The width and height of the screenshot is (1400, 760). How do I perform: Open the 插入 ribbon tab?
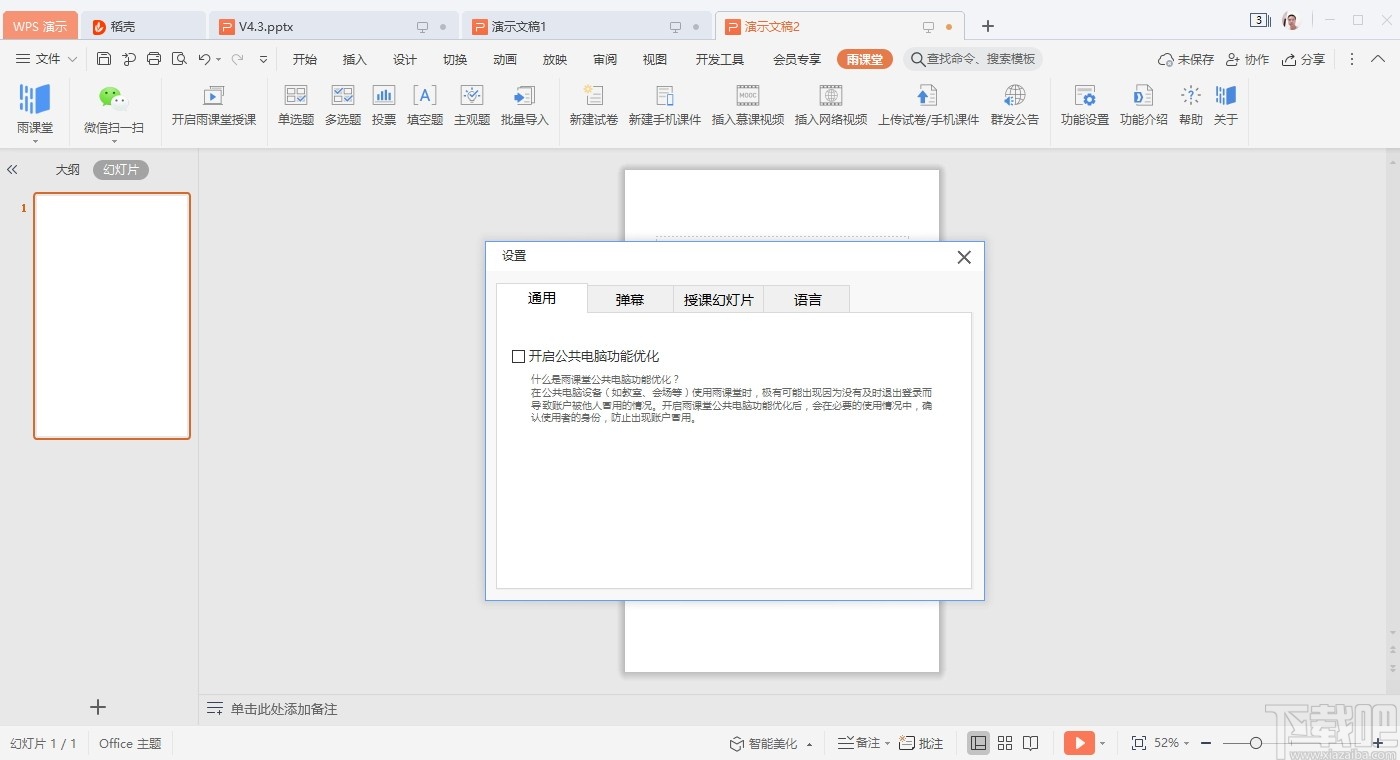click(x=355, y=59)
